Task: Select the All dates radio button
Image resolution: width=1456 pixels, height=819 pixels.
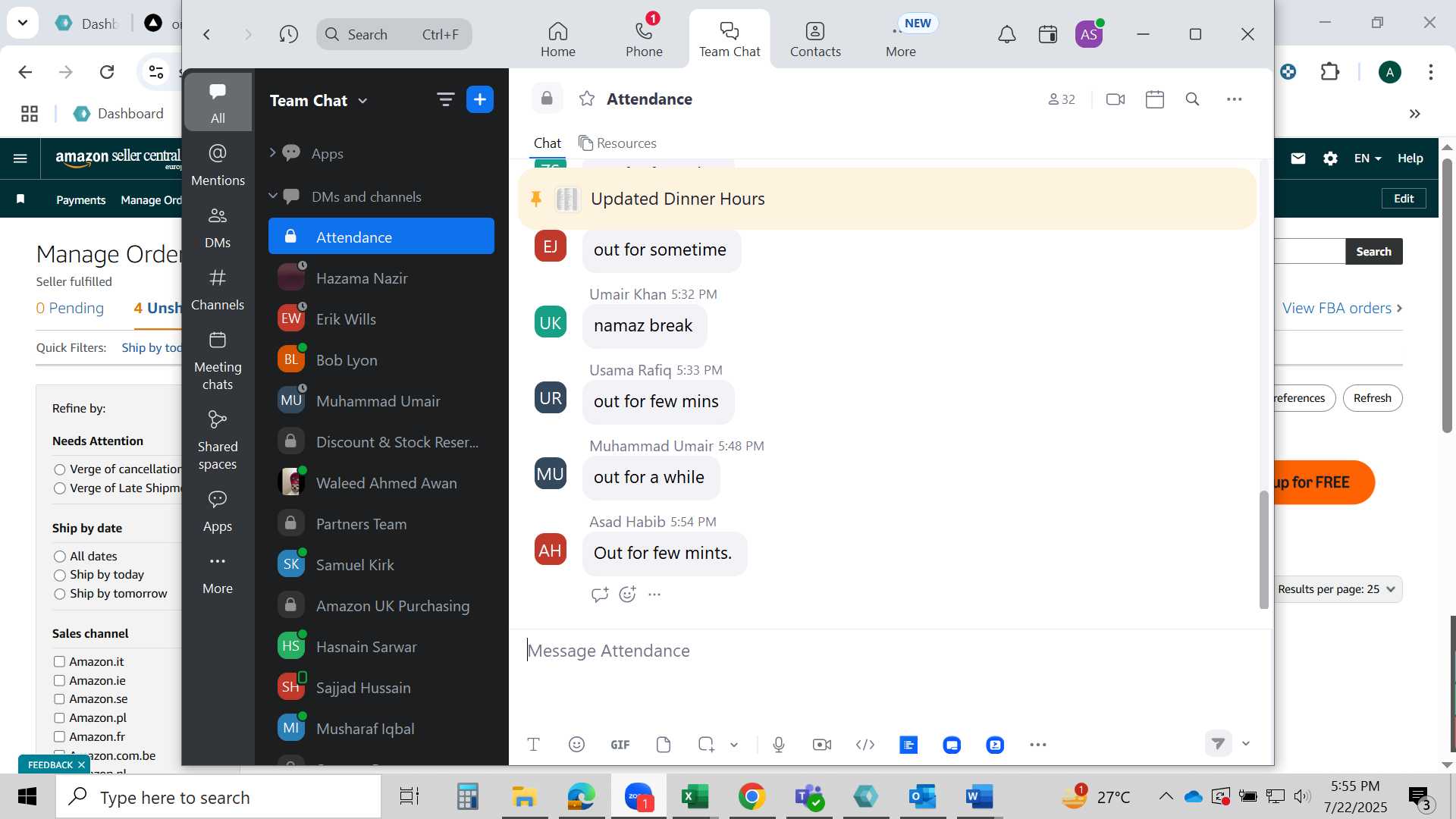Action: coord(60,557)
